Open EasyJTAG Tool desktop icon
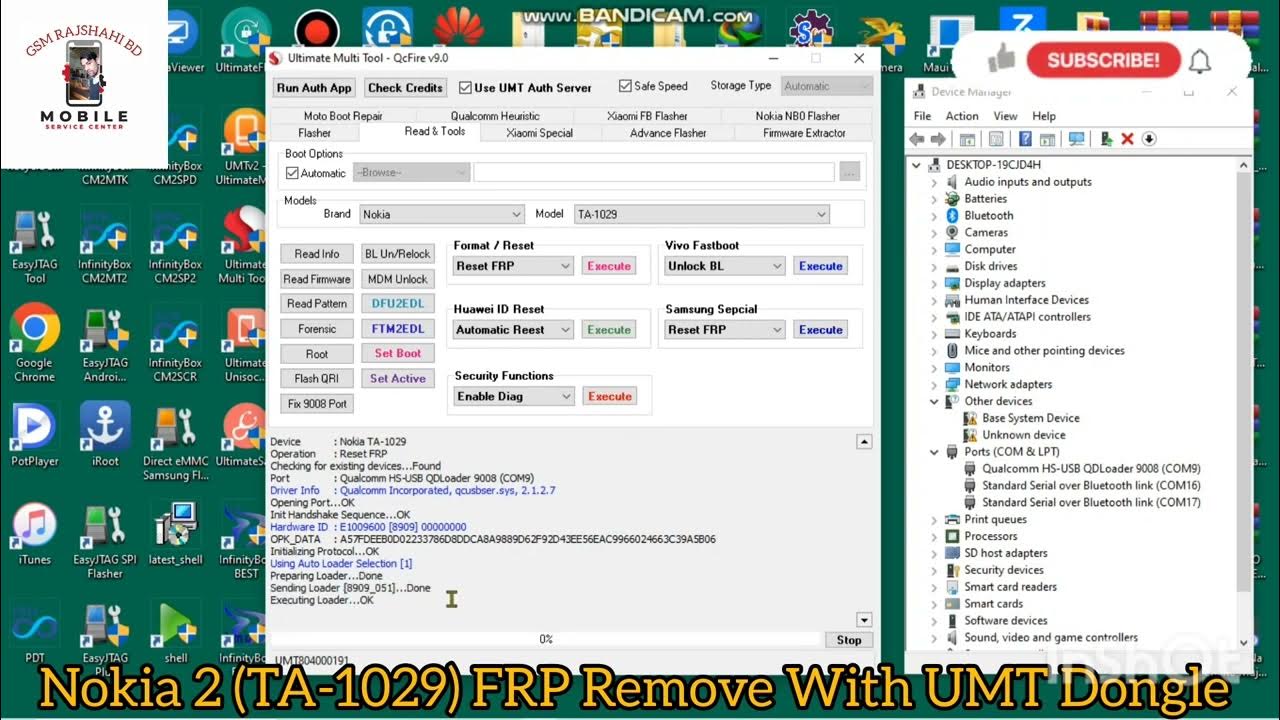 click(x=35, y=245)
